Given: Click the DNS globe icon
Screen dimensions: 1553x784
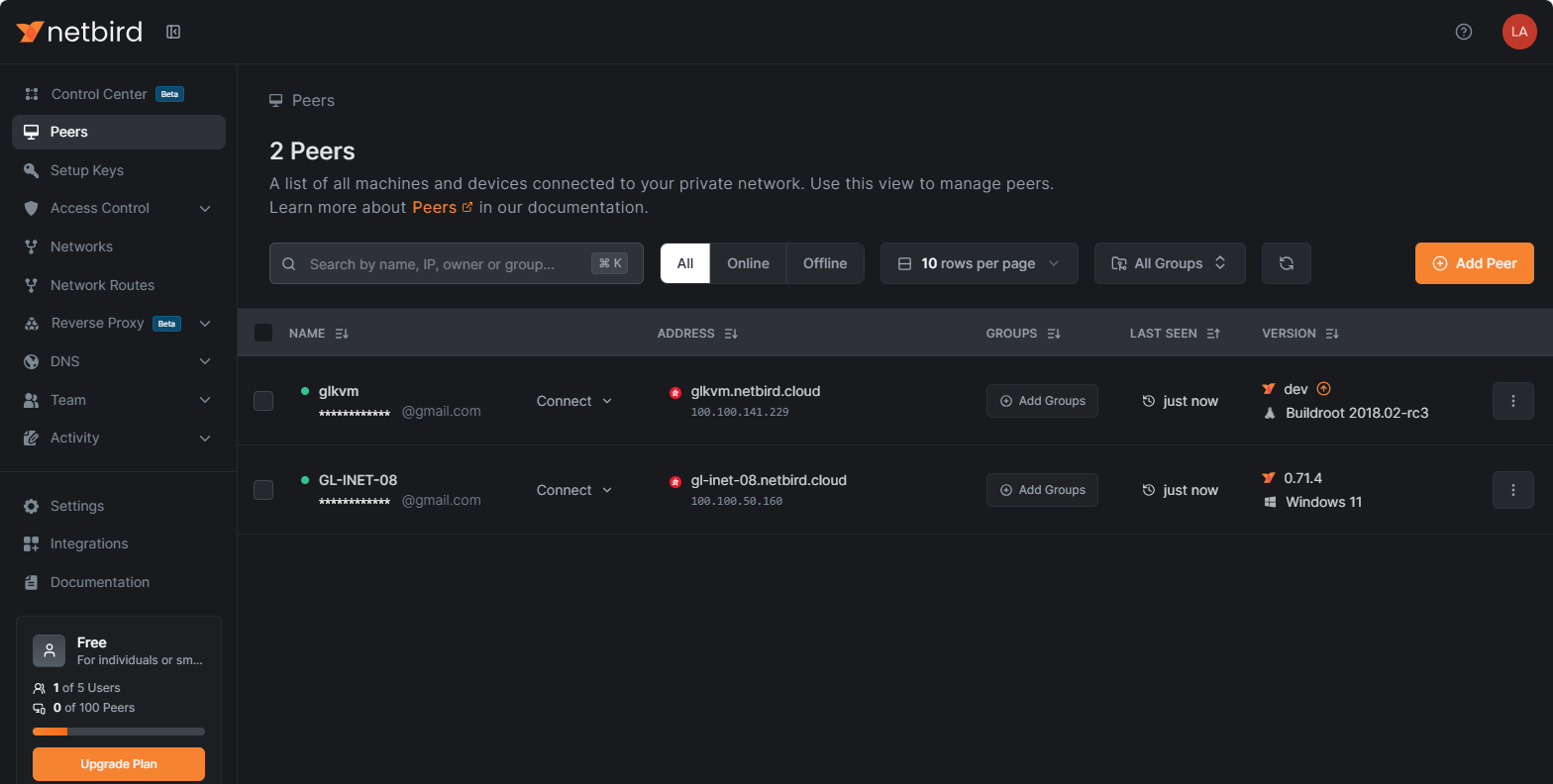Looking at the screenshot, I should tap(31, 361).
